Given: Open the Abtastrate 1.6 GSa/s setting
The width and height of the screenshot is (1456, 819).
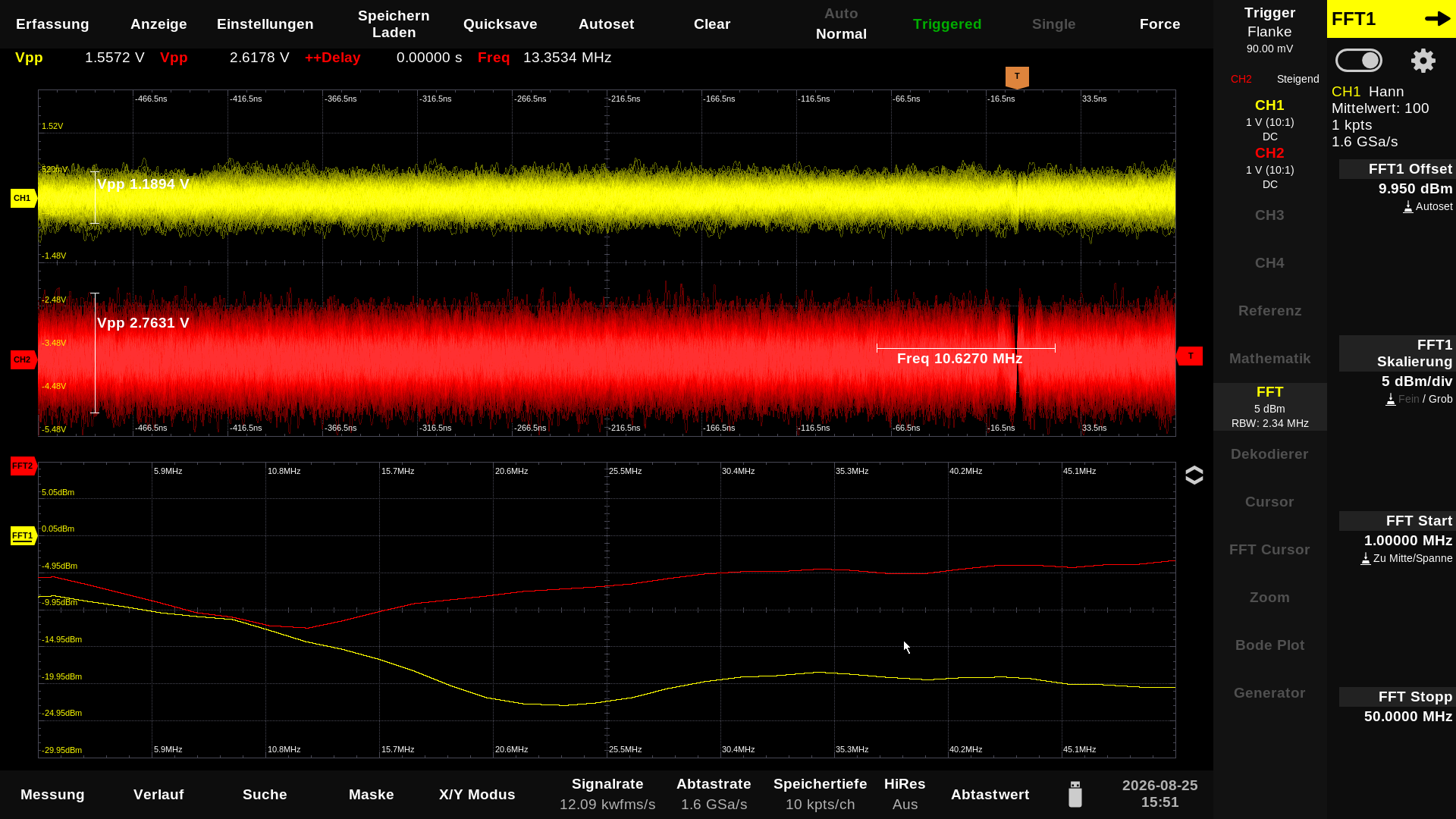Looking at the screenshot, I should coord(714,794).
